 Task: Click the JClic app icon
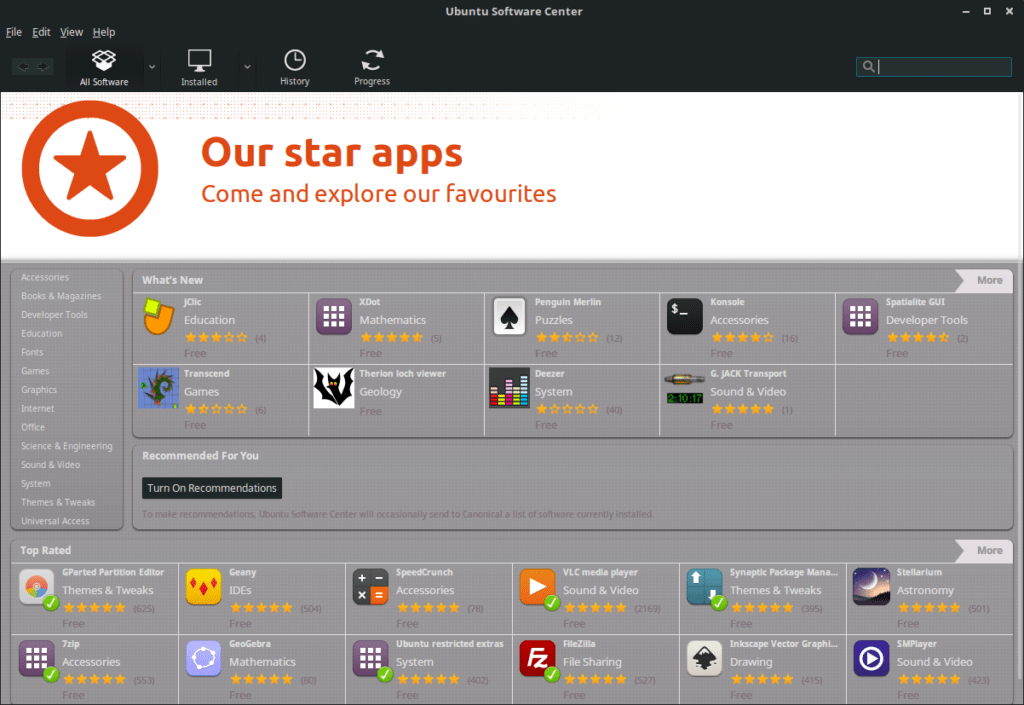pyautogui.click(x=158, y=316)
